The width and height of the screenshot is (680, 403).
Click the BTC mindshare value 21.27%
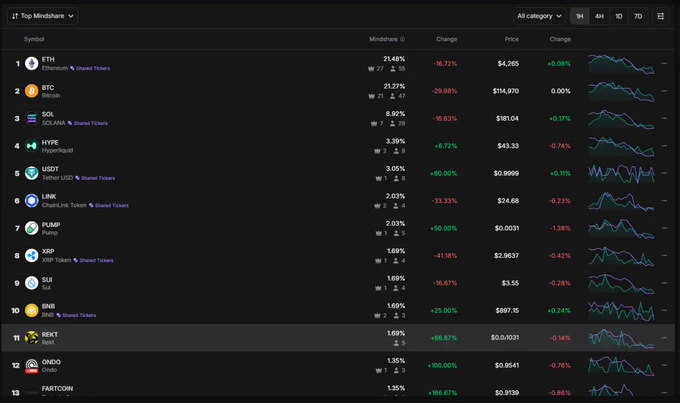click(x=394, y=86)
